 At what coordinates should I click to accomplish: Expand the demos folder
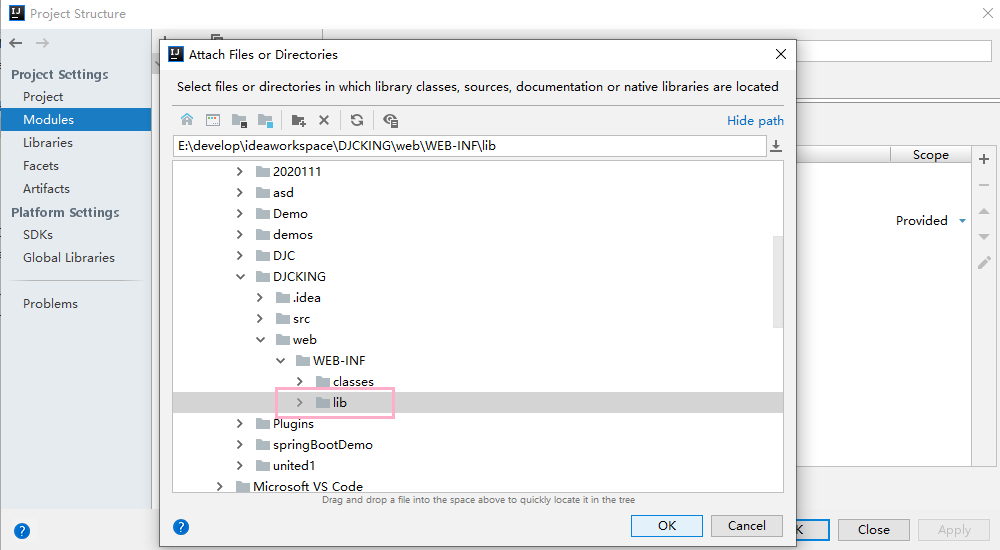240,234
